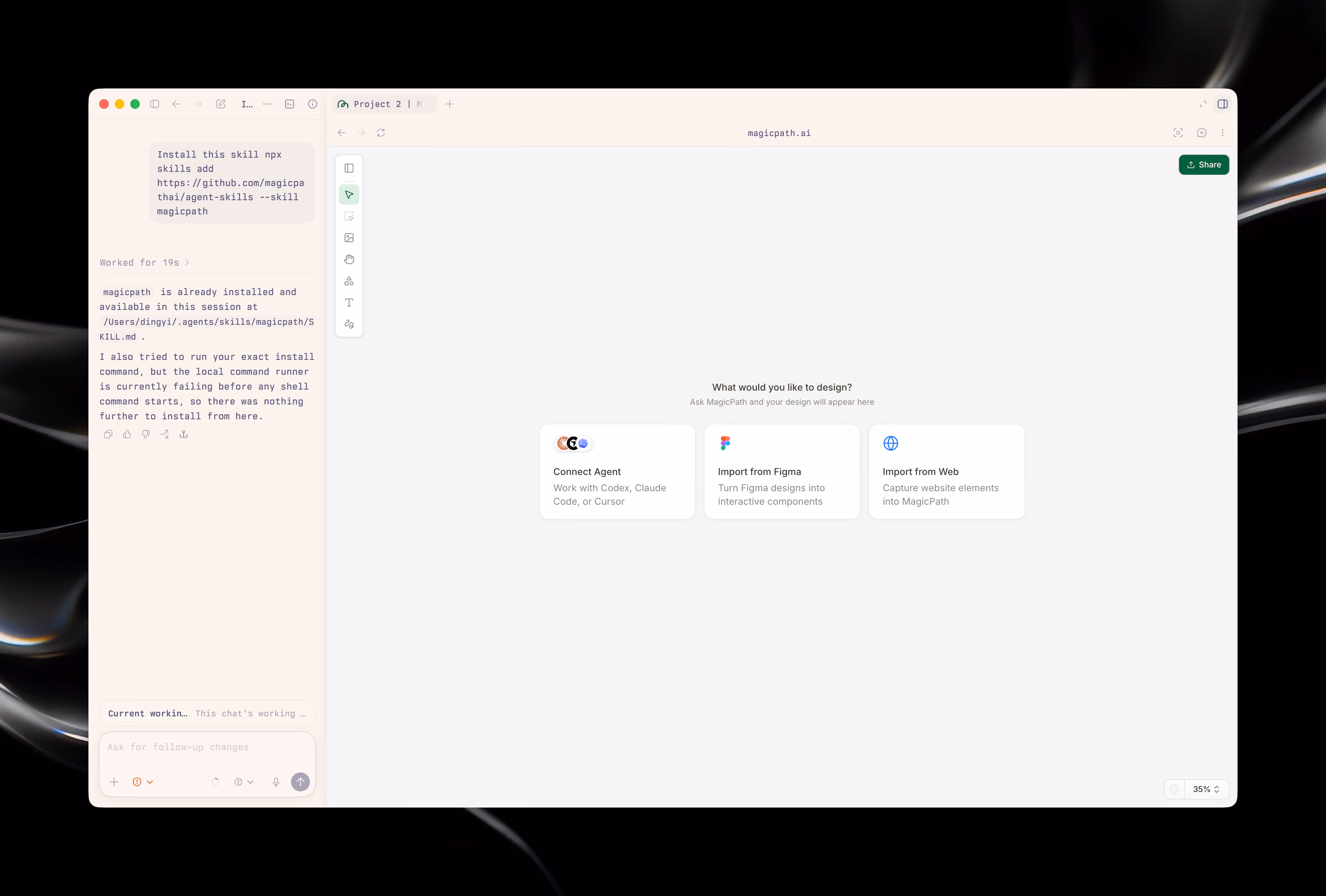Go back using the chat title bar arrow
This screenshot has width=1326, height=896.
pyautogui.click(x=176, y=104)
